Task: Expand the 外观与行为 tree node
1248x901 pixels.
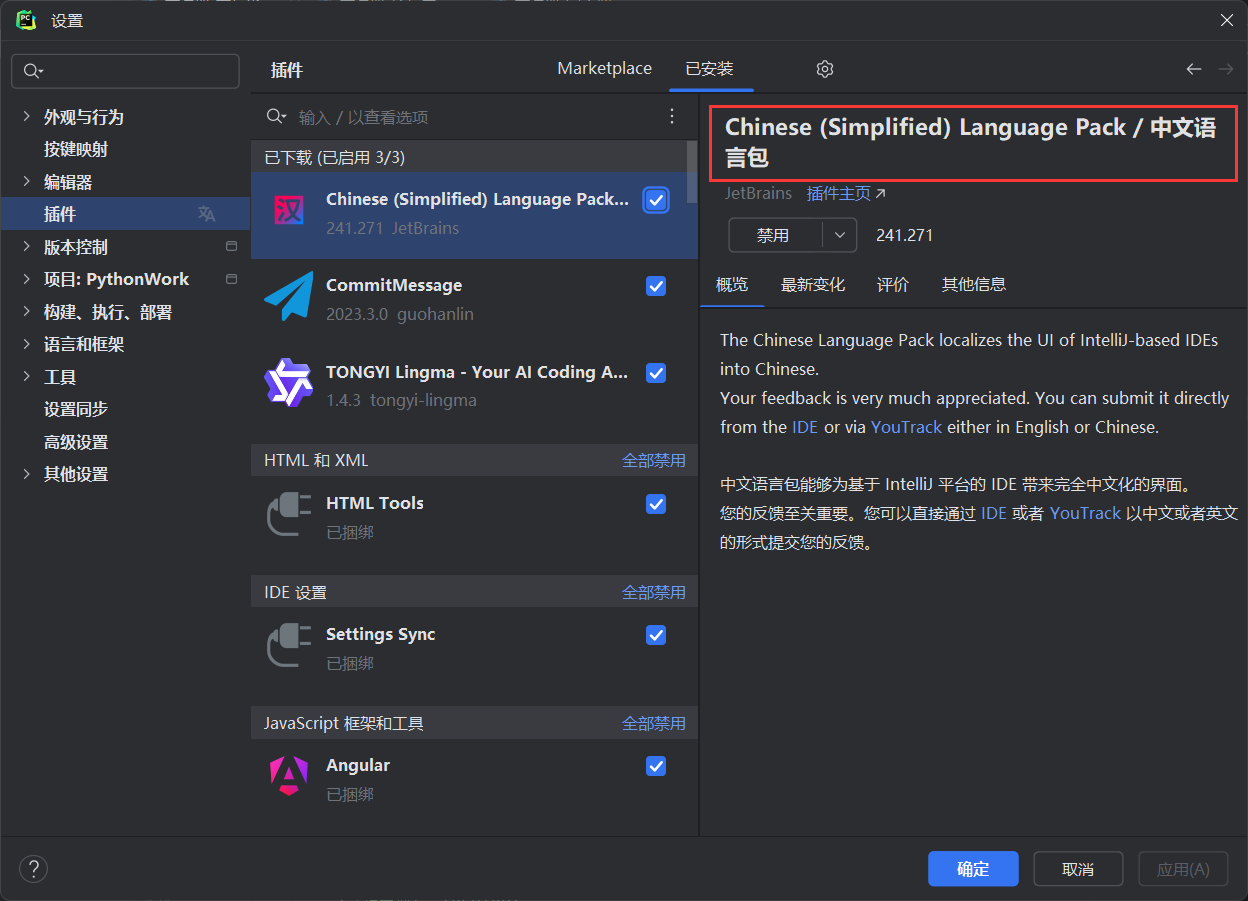Action: [x=26, y=117]
